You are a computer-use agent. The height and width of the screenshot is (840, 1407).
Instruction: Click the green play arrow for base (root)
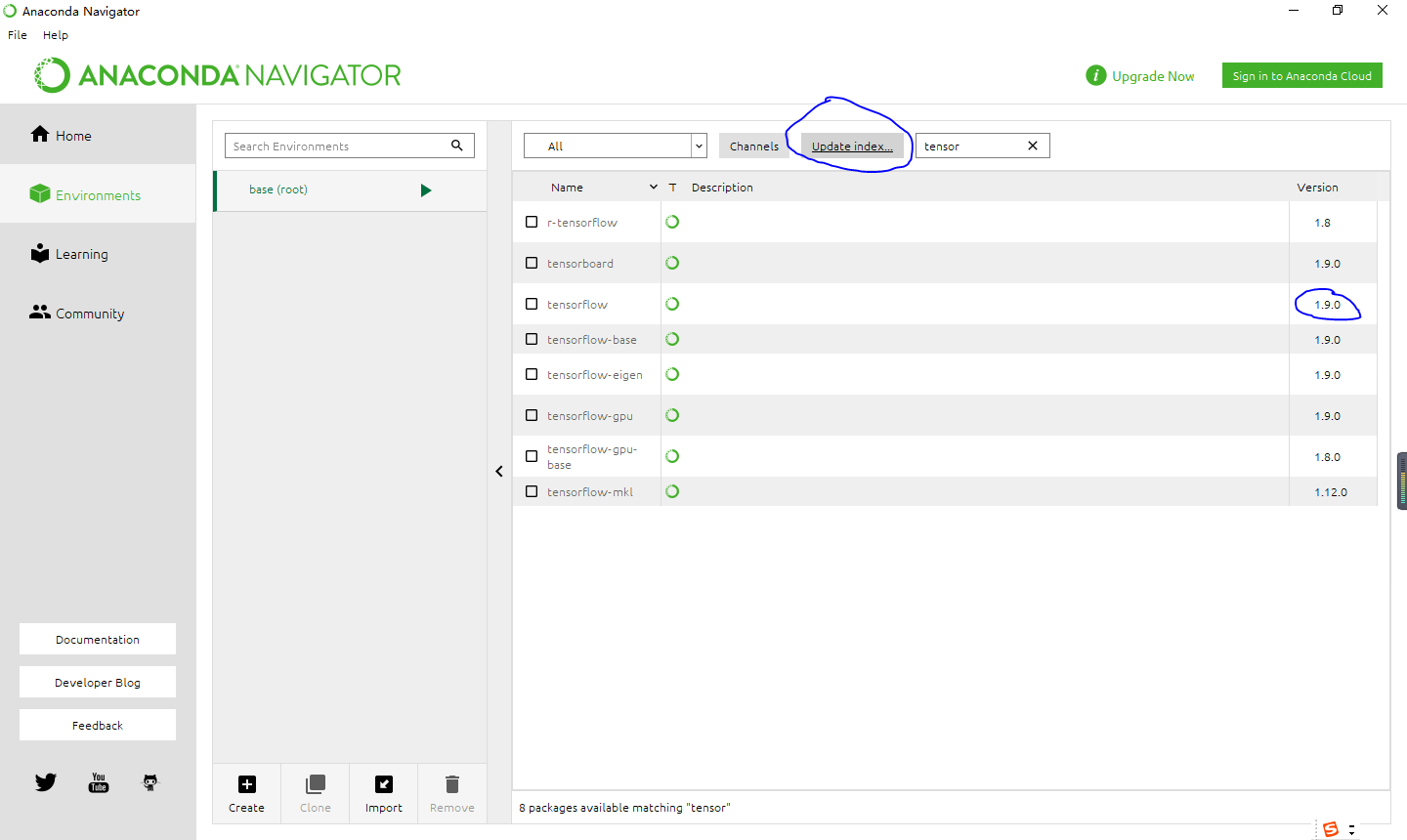pyautogui.click(x=426, y=190)
